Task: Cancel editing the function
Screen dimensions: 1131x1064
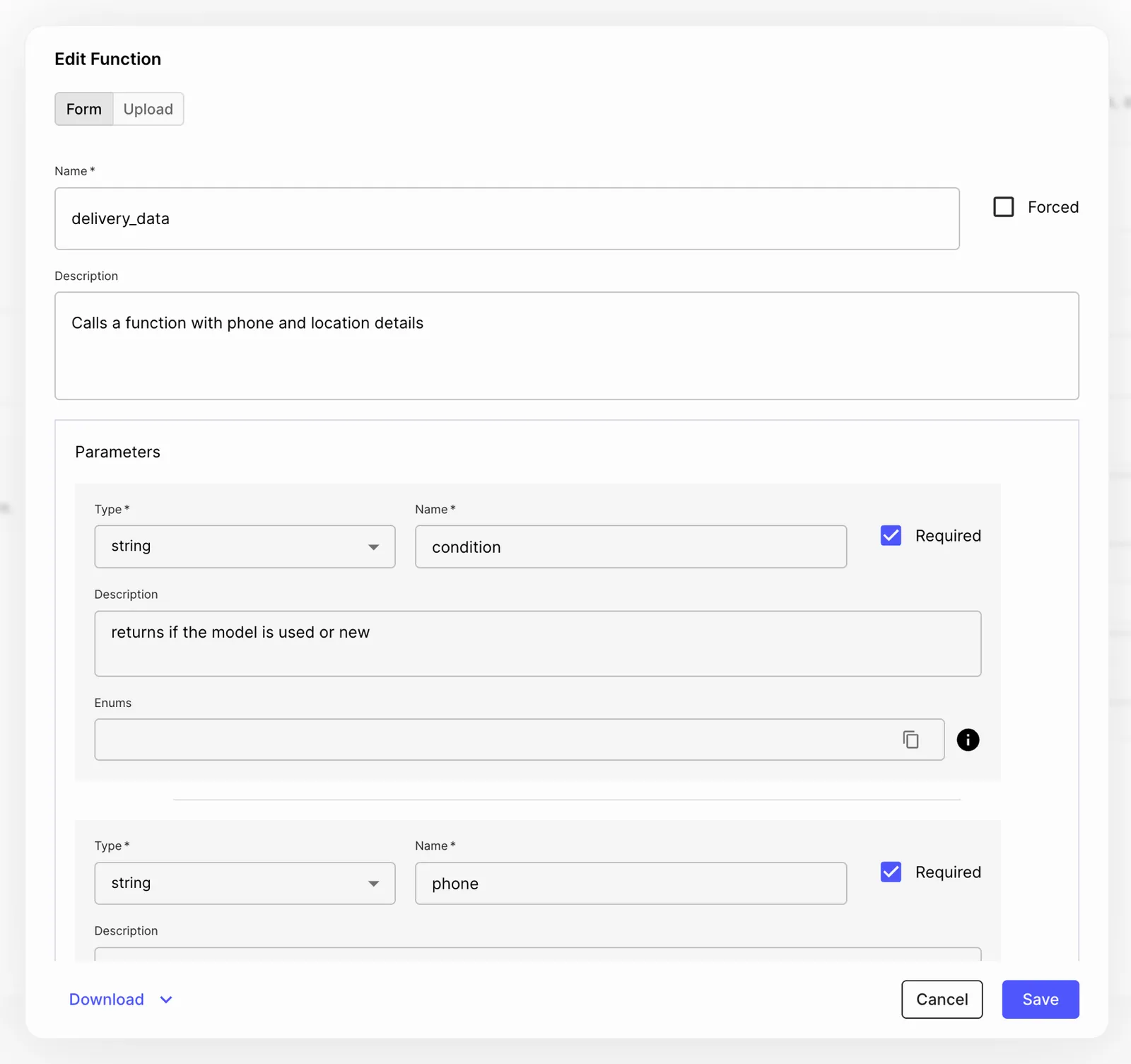Action: click(x=942, y=999)
